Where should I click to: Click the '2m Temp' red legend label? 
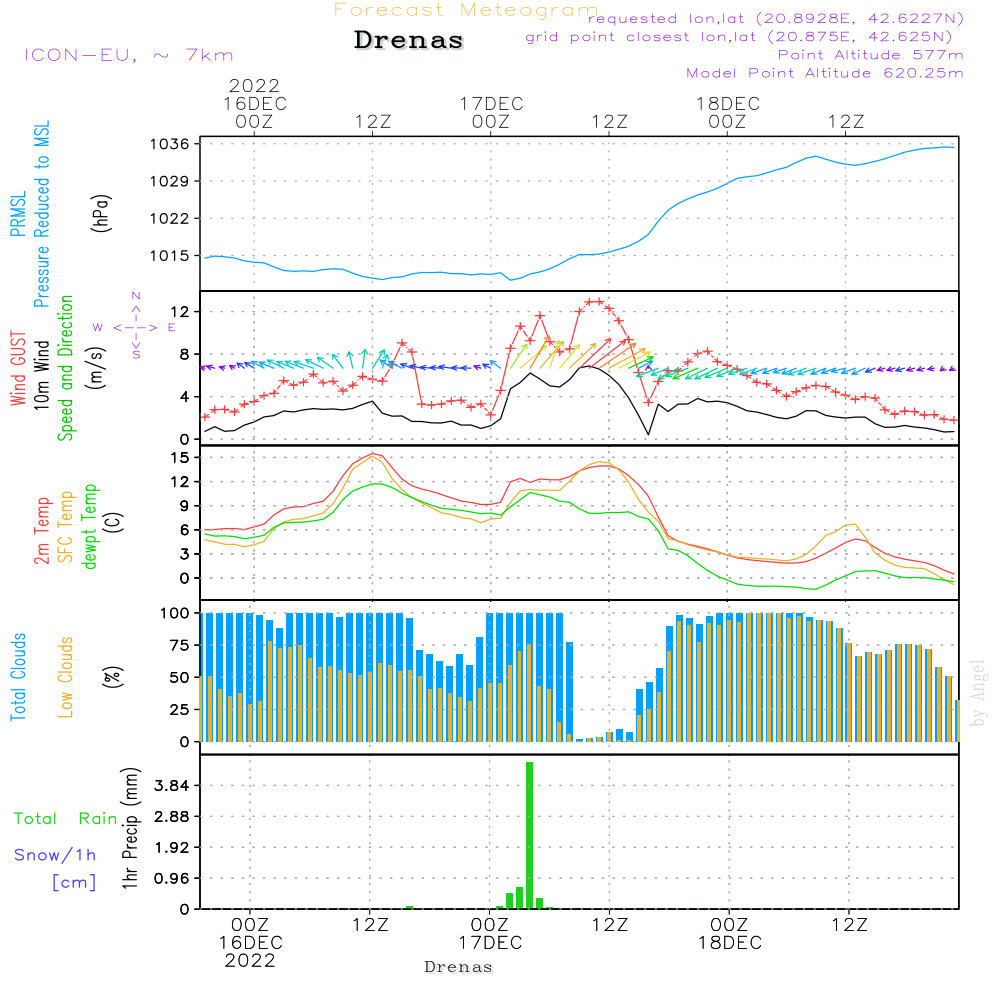coord(41,531)
